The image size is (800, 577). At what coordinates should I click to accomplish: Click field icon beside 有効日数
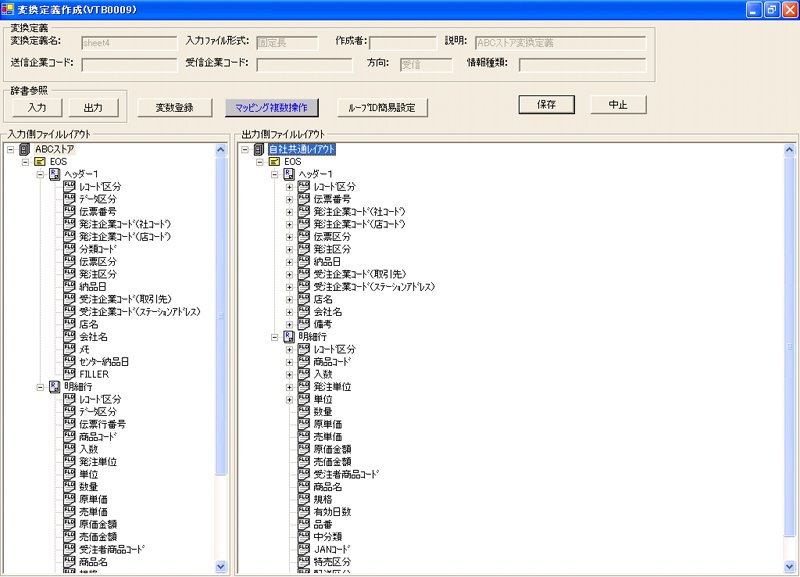click(x=304, y=512)
